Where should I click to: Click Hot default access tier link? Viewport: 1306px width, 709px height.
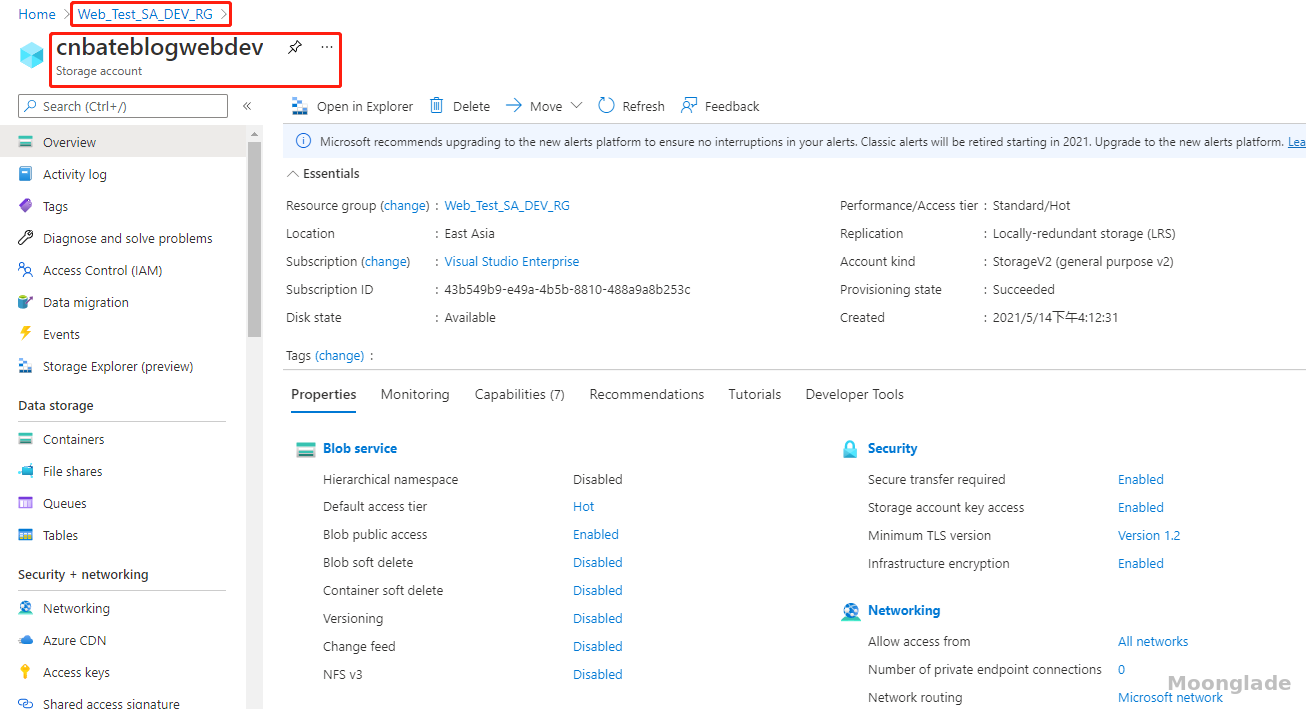tap(584, 507)
